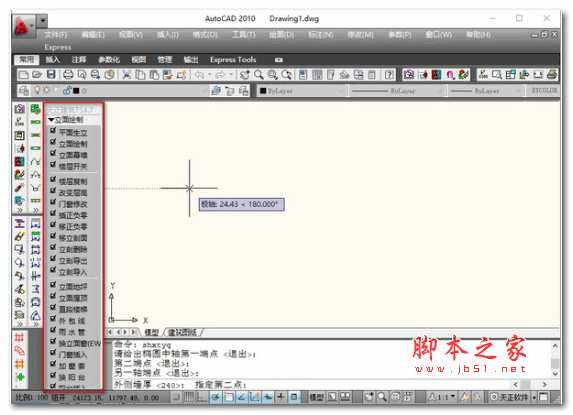The height and width of the screenshot is (415, 573).
Task: Switch to the 注释 ribbon tab
Action: [79, 60]
